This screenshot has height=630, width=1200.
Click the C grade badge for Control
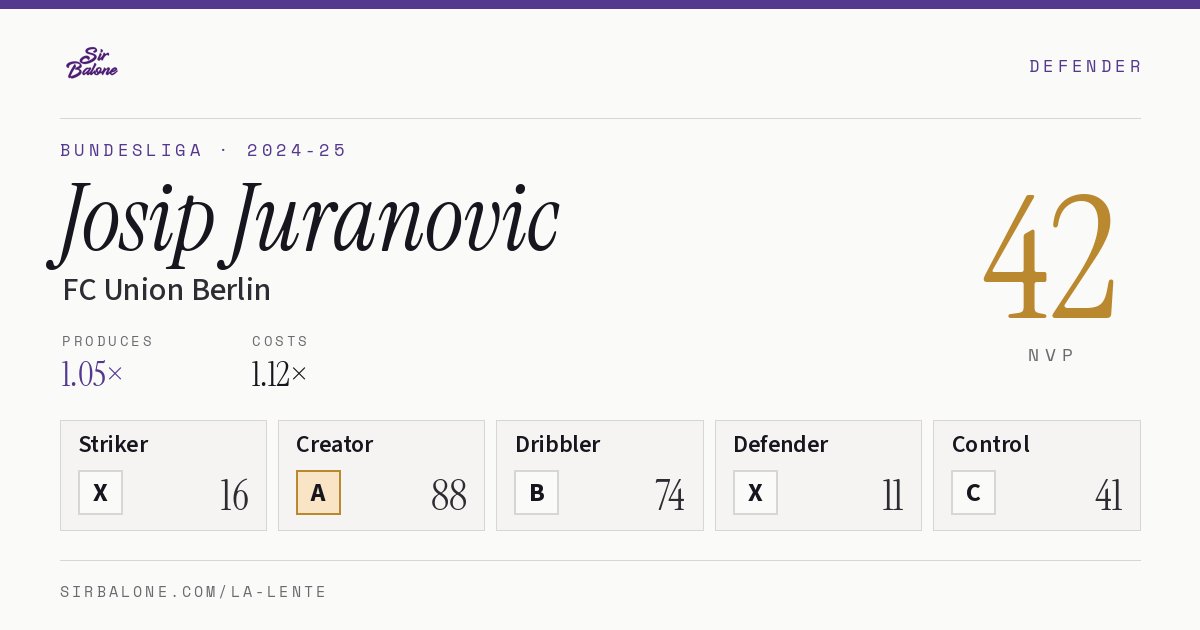click(973, 492)
